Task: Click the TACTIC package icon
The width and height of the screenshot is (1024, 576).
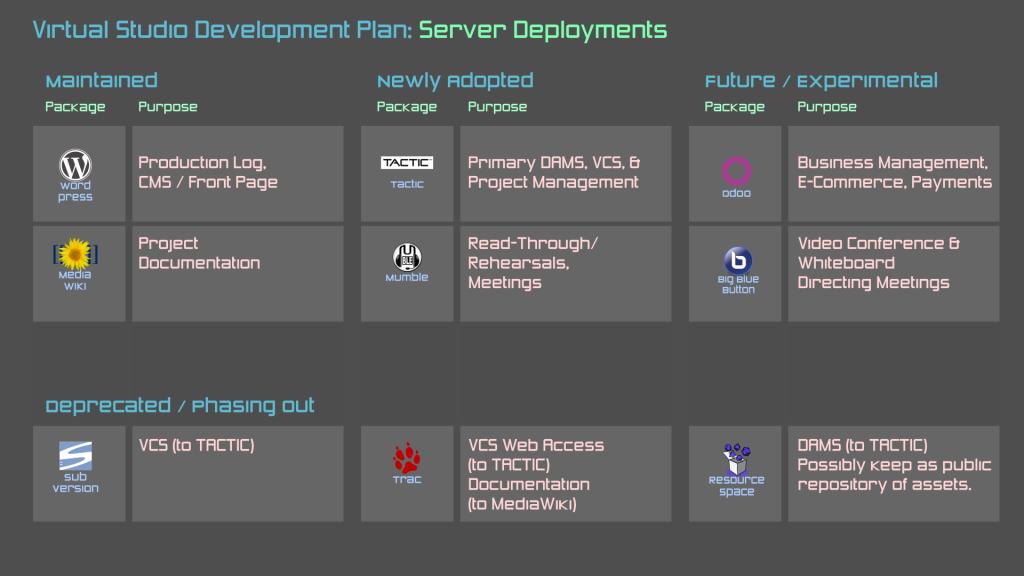Action: tap(407, 162)
